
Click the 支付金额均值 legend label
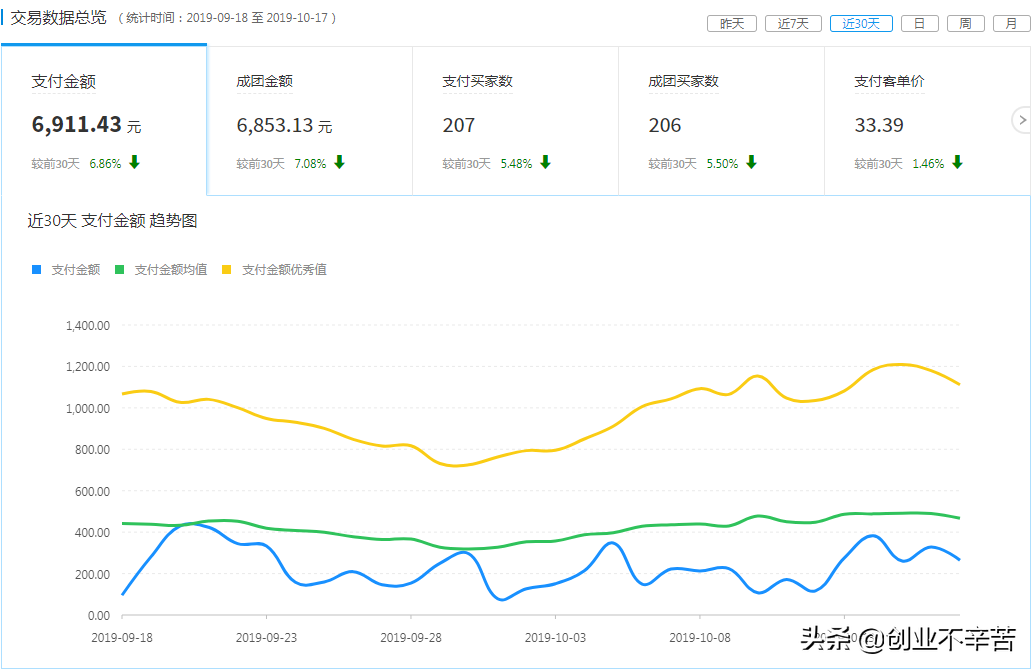pyautogui.click(x=170, y=269)
